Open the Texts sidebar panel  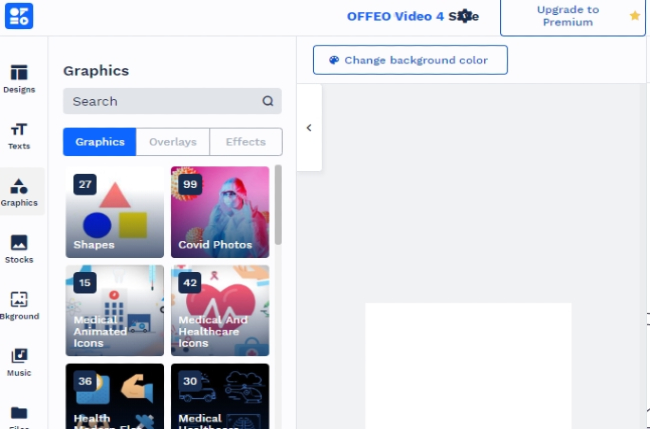(19, 136)
